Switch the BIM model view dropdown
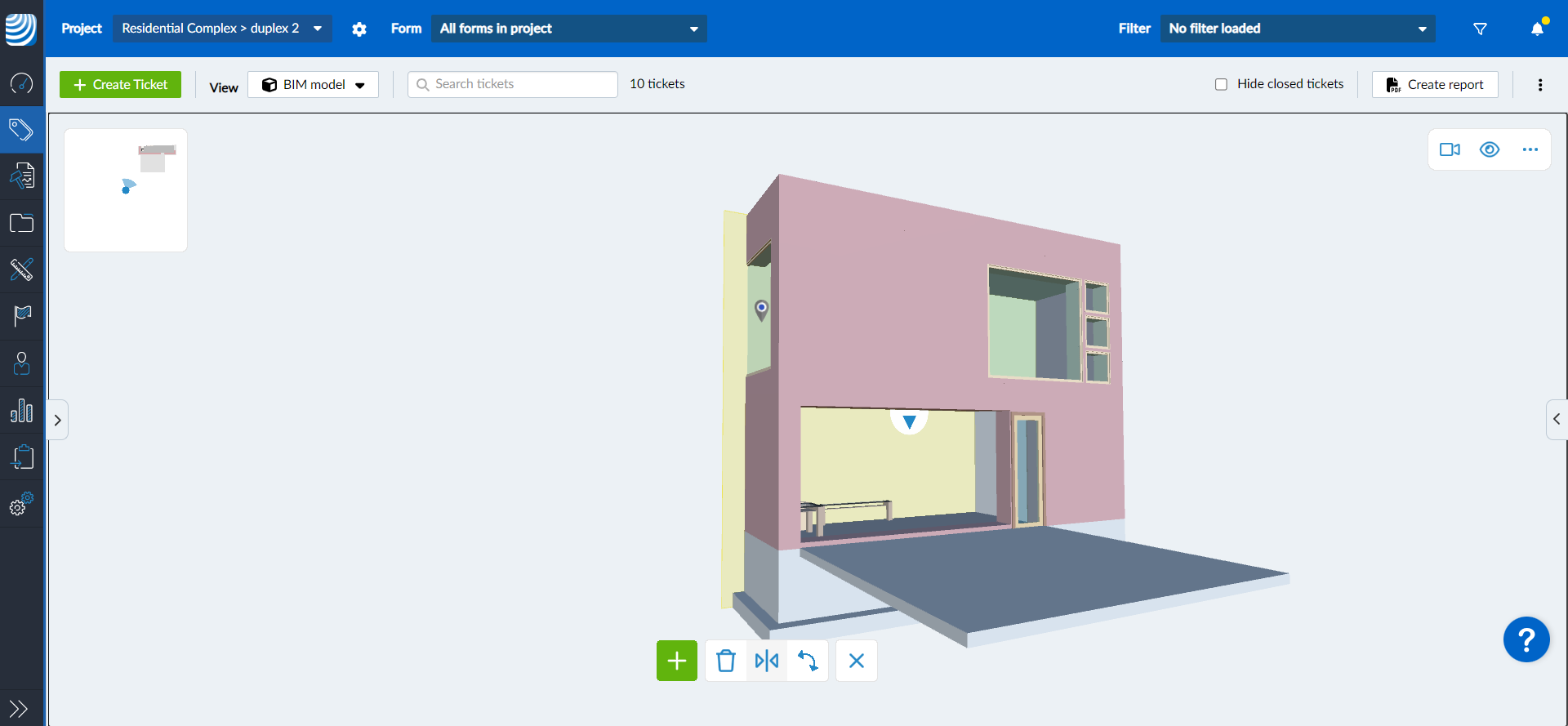The height and width of the screenshot is (726, 1568). [313, 85]
